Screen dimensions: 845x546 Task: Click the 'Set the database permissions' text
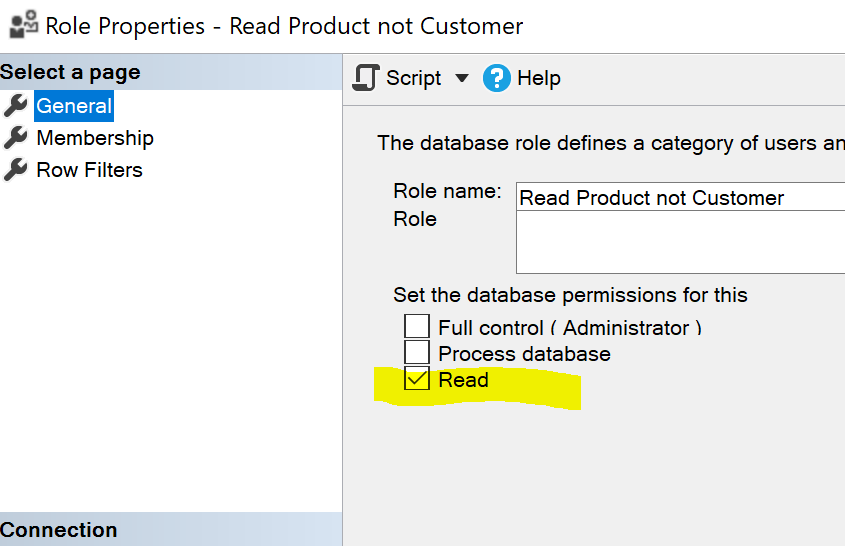tap(570, 295)
